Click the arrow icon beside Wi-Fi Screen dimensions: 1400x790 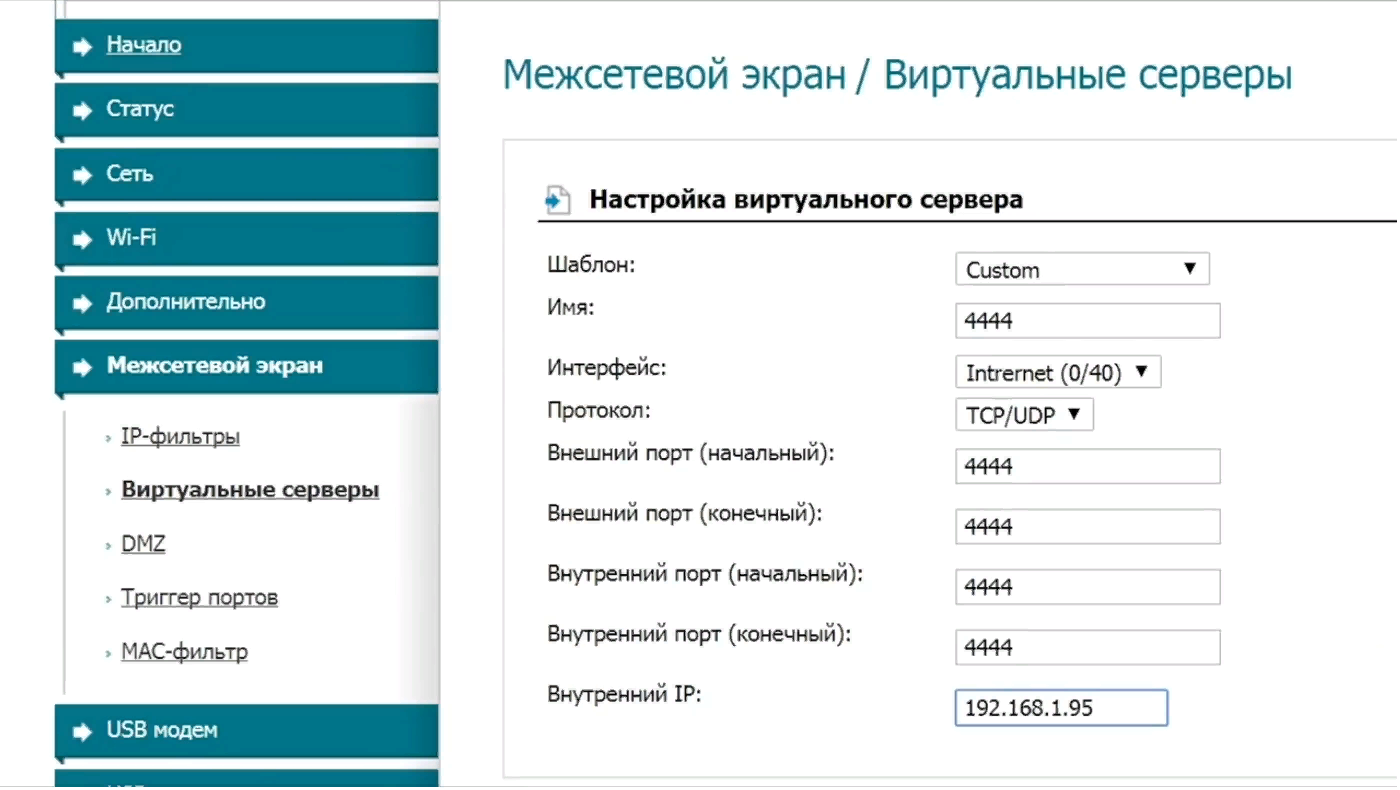[82, 239]
